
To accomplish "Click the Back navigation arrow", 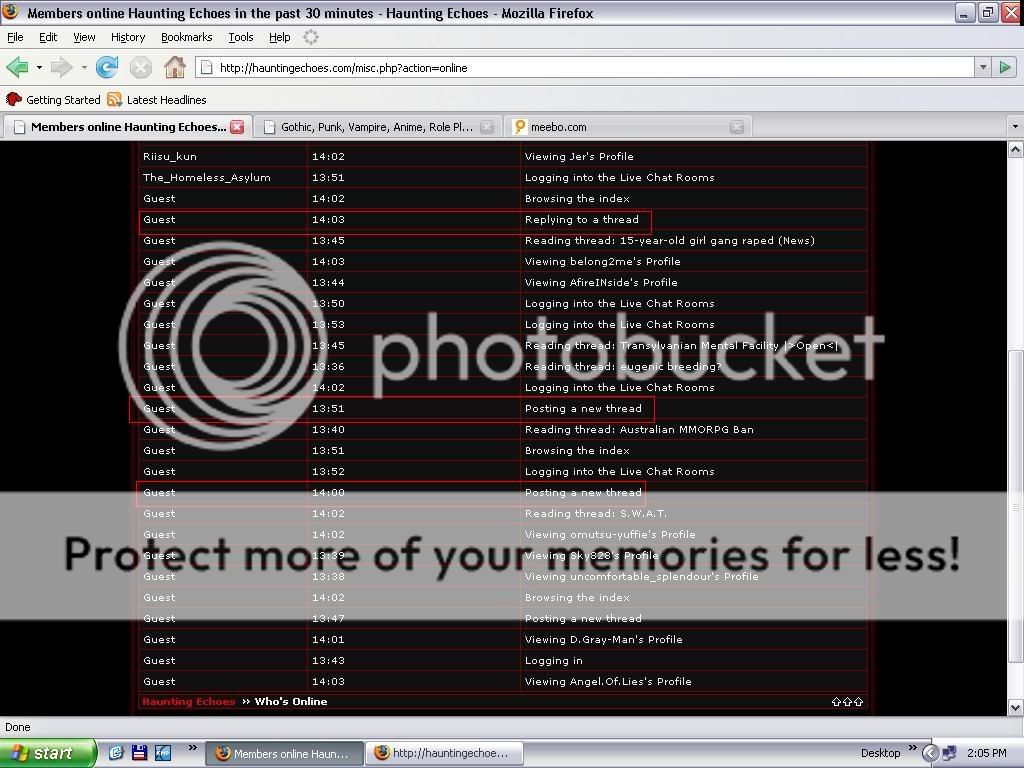I will click(17, 68).
